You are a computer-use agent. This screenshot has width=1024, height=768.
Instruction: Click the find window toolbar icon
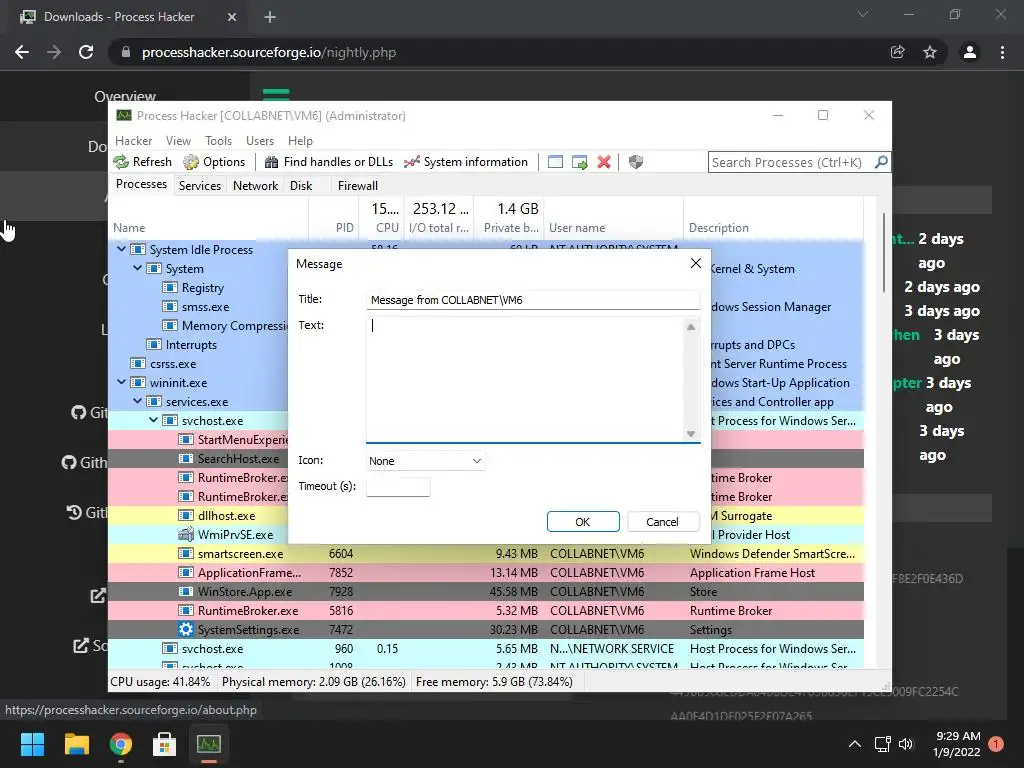pyautogui.click(x=555, y=162)
